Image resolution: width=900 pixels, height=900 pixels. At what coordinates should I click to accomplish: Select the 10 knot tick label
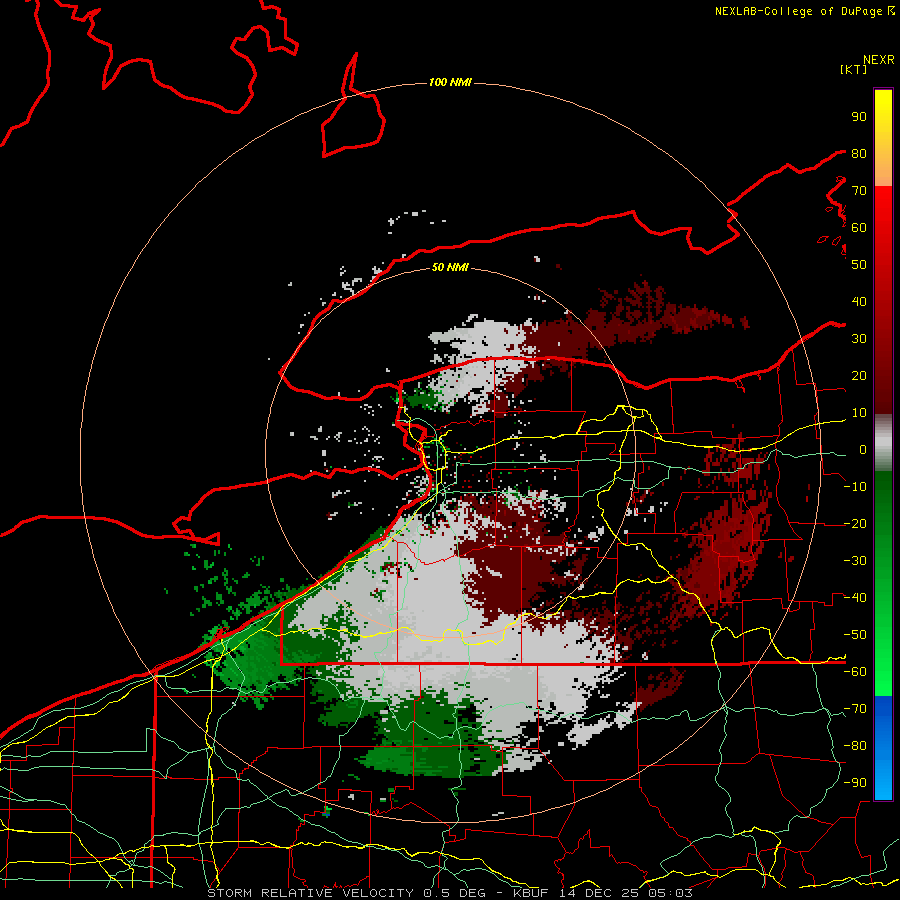(x=859, y=413)
